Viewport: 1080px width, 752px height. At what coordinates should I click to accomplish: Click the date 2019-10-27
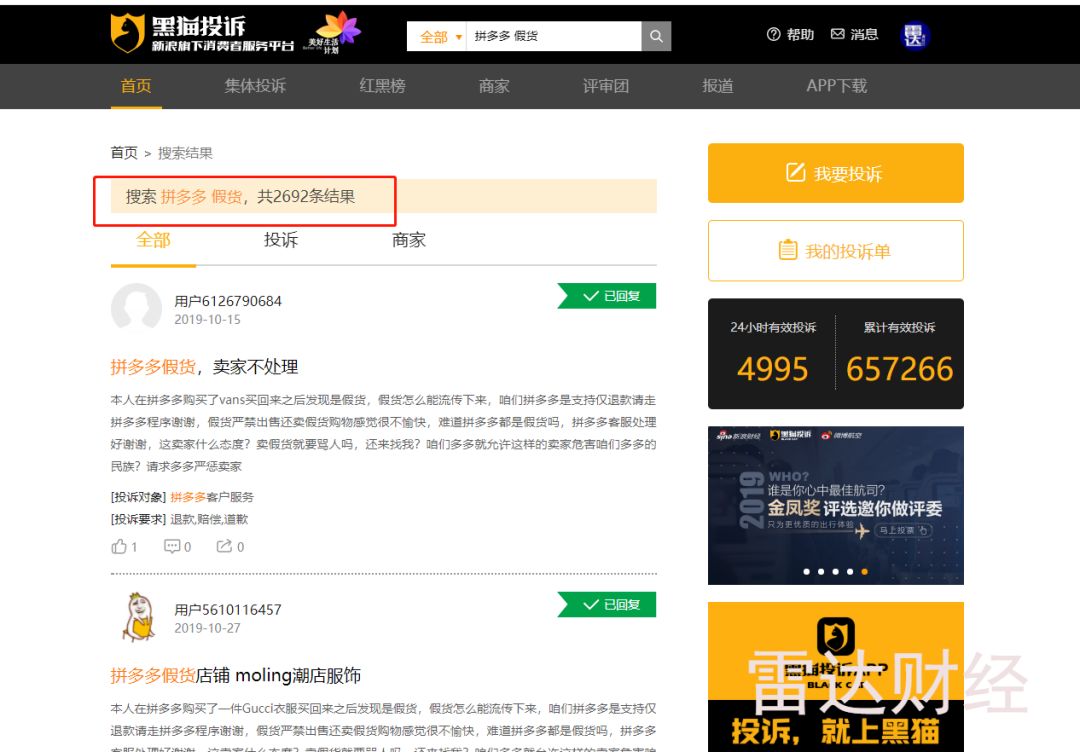point(207,628)
